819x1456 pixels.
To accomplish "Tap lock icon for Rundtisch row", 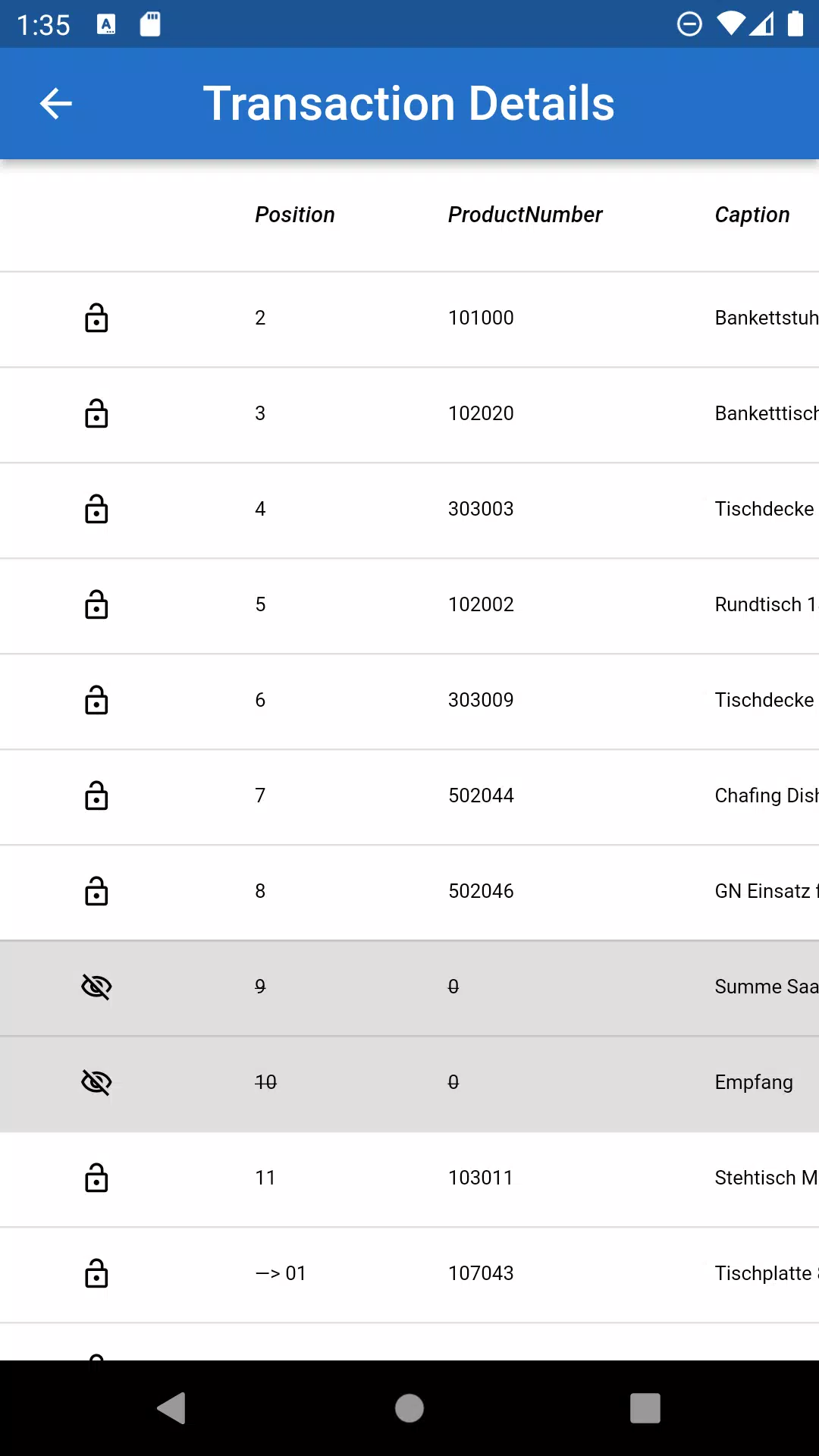I will (x=96, y=604).
